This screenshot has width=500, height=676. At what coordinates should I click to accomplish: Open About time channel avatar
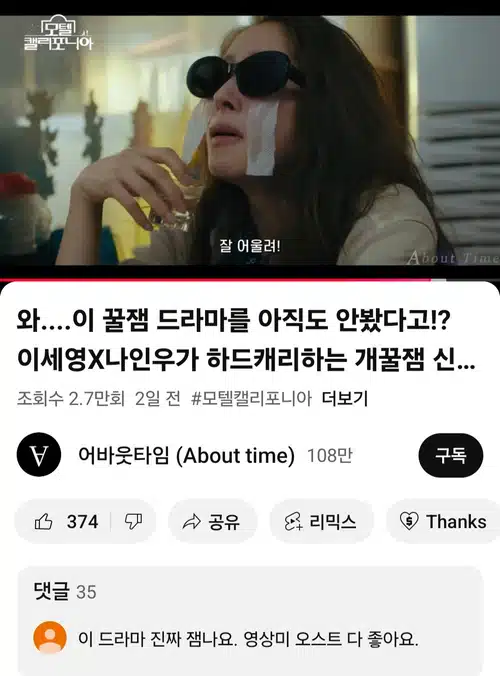click(39, 455)
